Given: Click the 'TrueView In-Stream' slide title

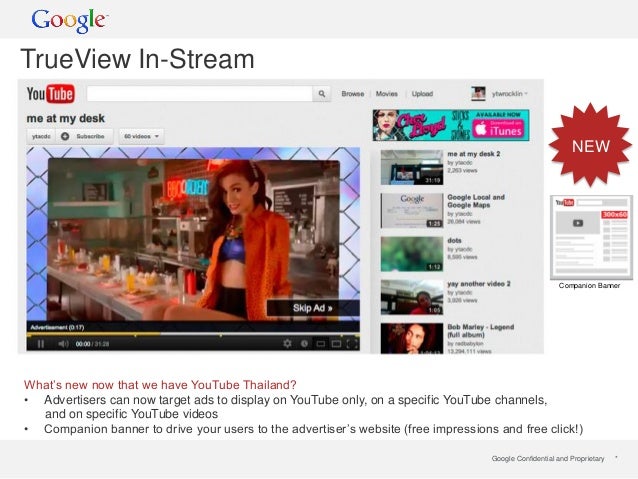Looking at the screenshot, I should (x=138, y=59).
